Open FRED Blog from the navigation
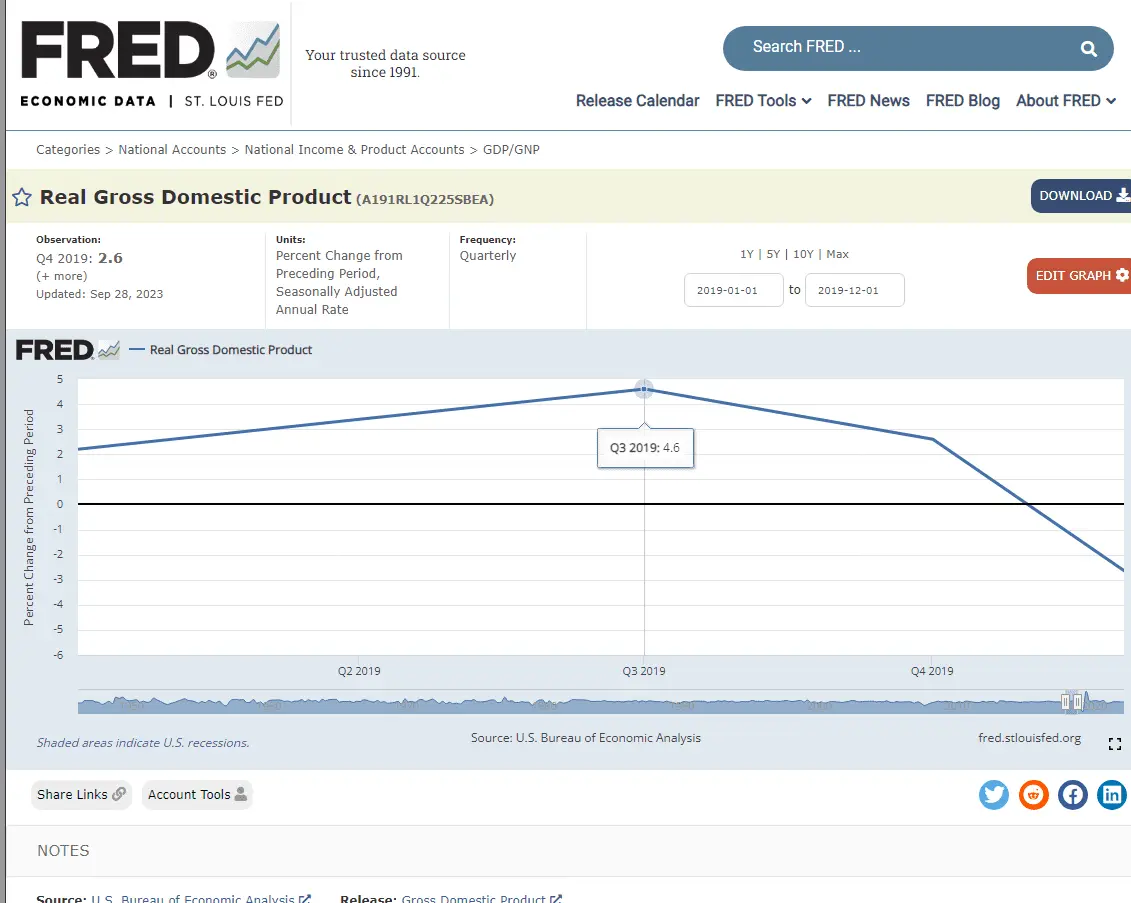Screen dimensions: 1131x903 pos(962,101)
